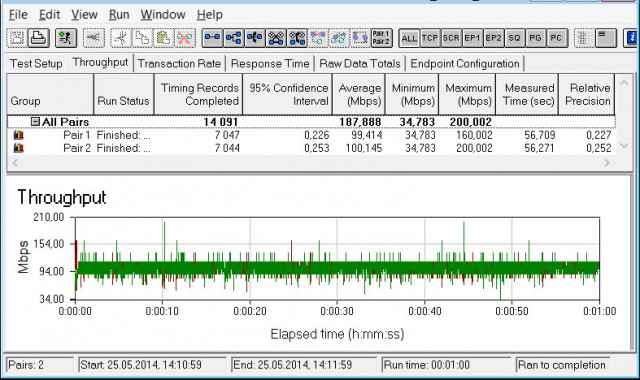
Task: Click the Timing Records Completed column header
Action: point(198,94)
